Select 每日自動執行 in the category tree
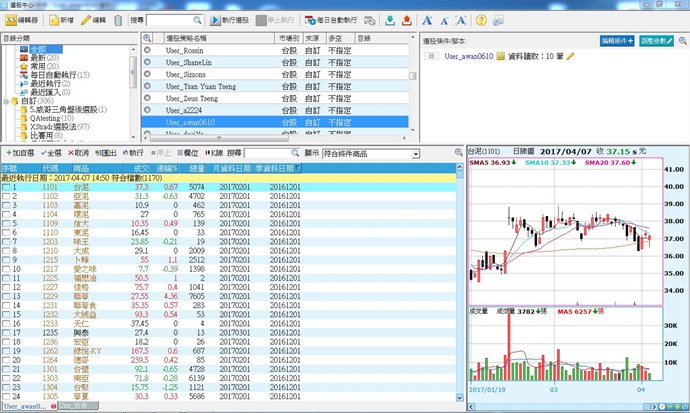 coord(53,75)
